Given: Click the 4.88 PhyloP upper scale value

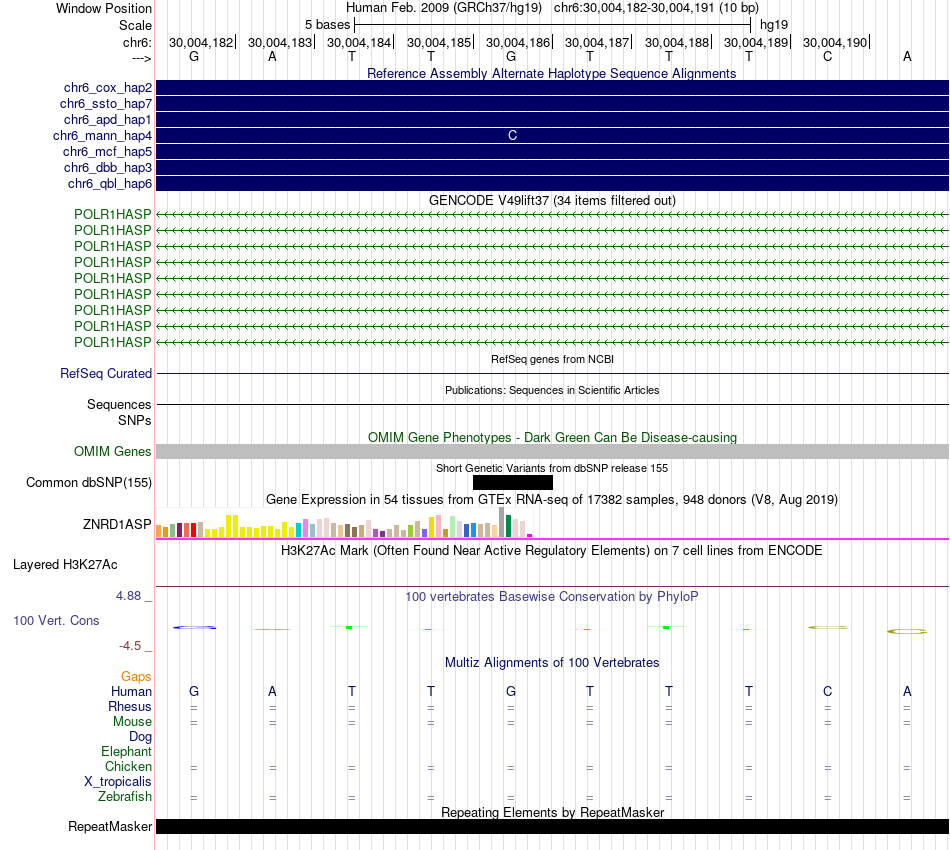Looking at the screenshot, I should [128, 596].
